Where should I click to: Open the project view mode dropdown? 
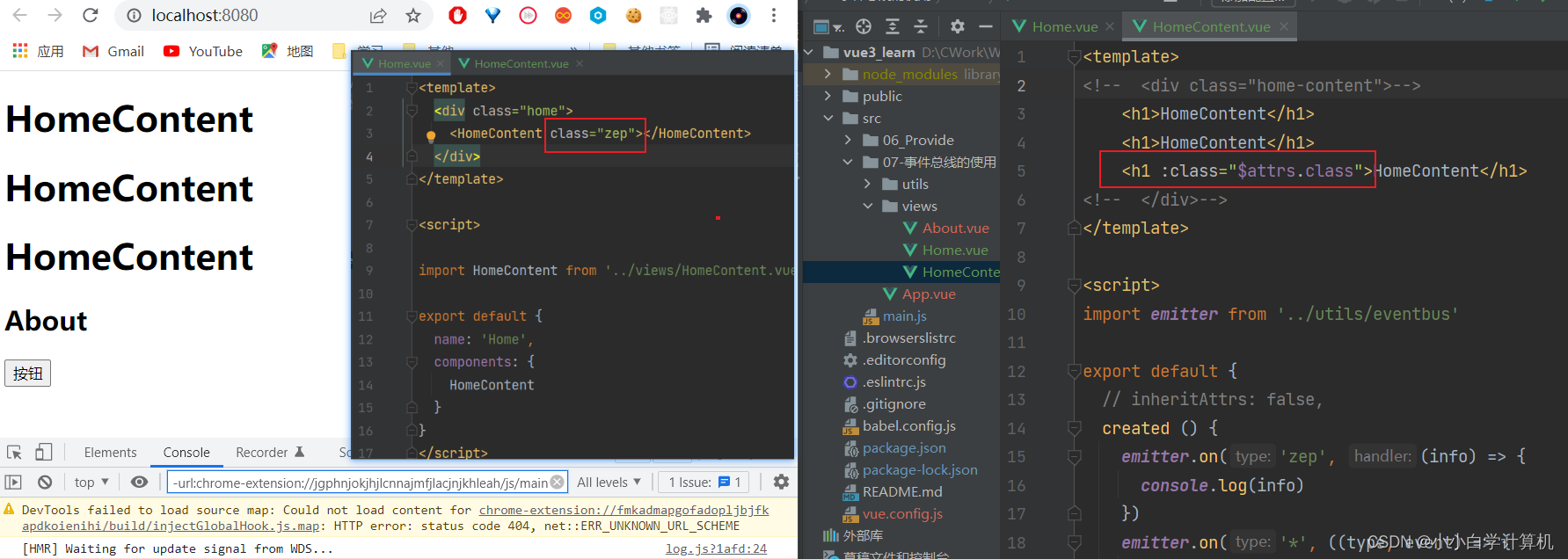pyautogui.click(x=828, y=26)
